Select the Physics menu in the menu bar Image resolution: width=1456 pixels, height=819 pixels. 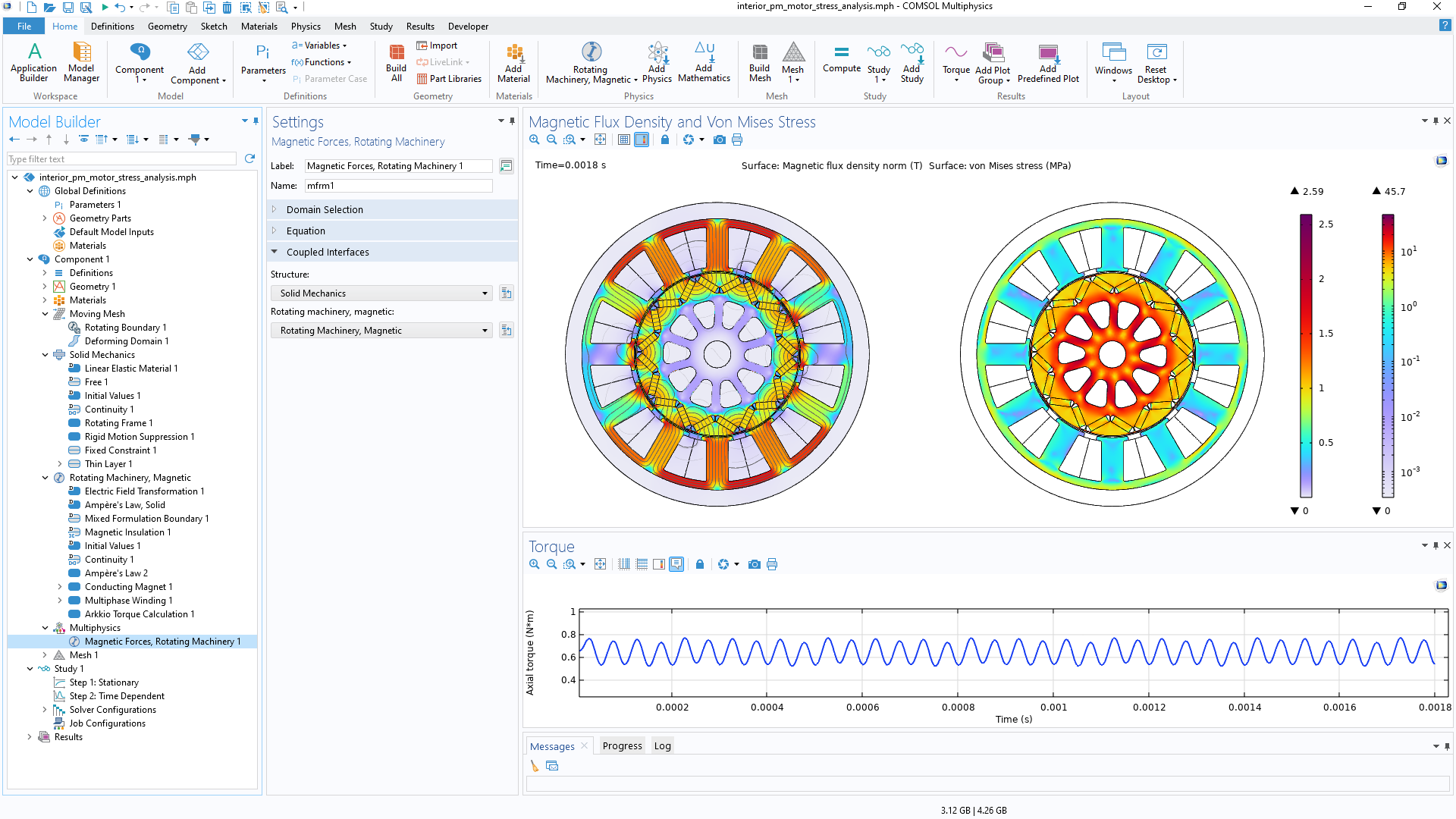[x=302, y=26]
